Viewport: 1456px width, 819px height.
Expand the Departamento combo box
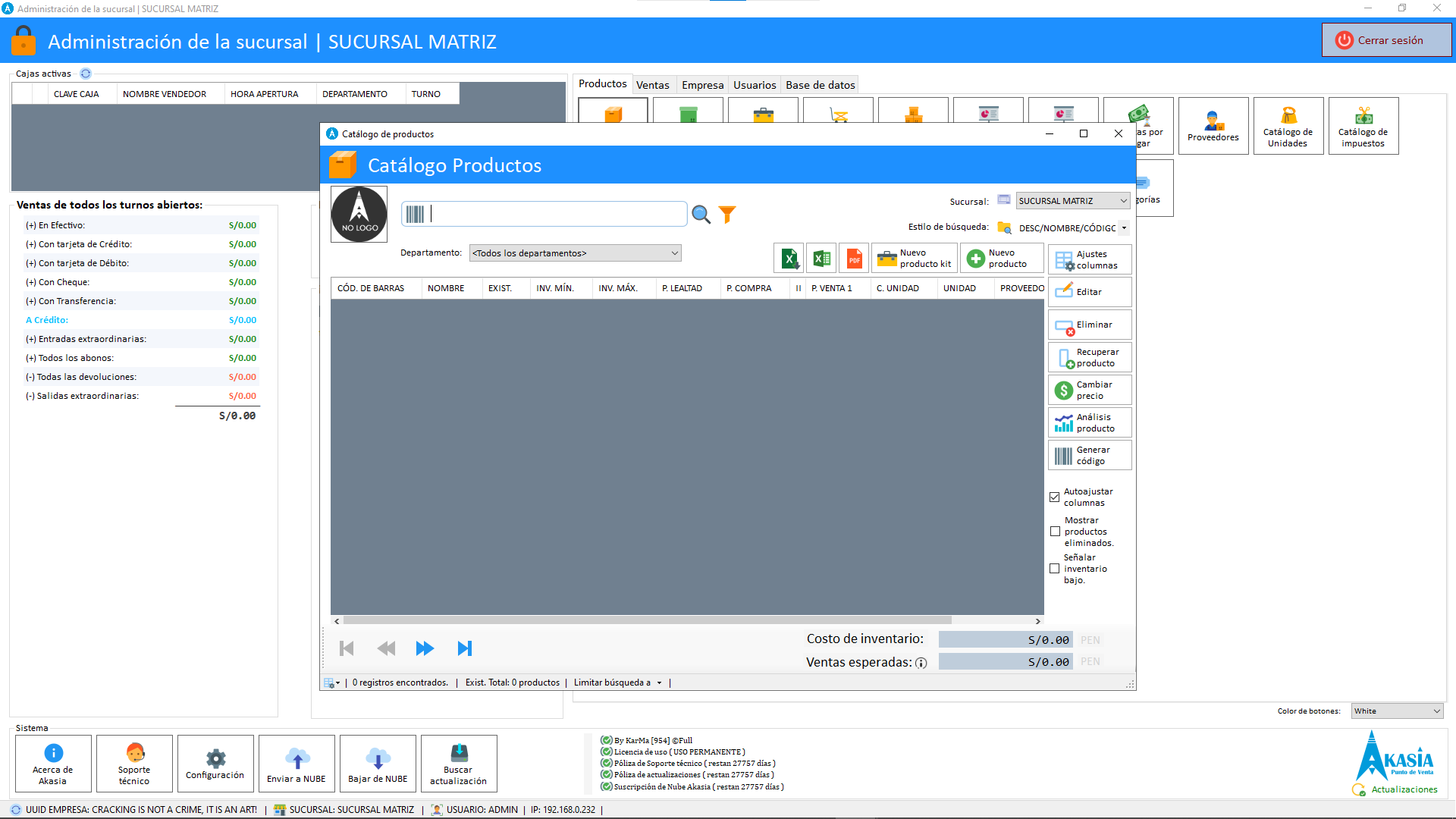point(575,253)
